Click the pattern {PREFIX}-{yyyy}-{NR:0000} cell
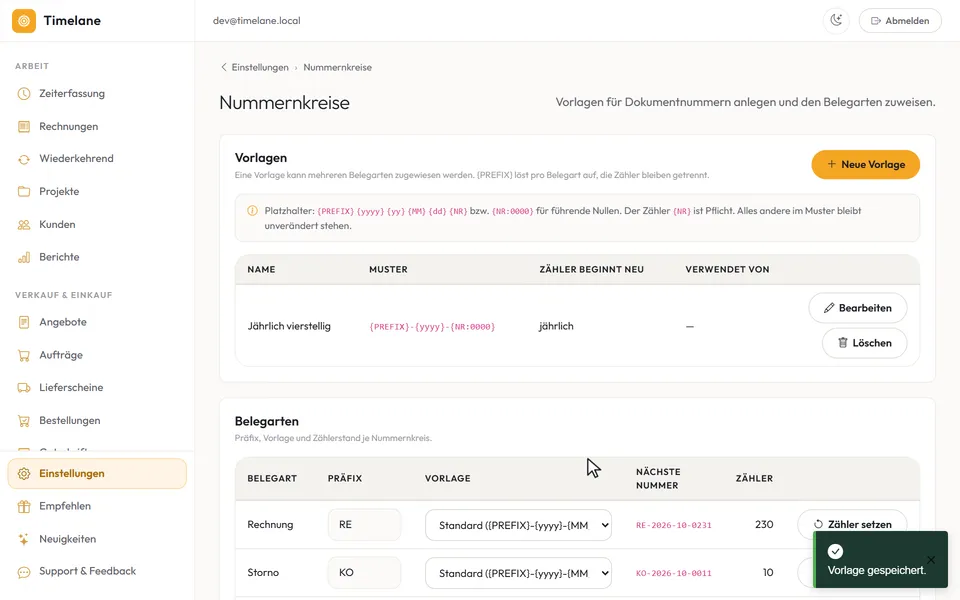This screenshot has width=960, height=600. point(432,327)
